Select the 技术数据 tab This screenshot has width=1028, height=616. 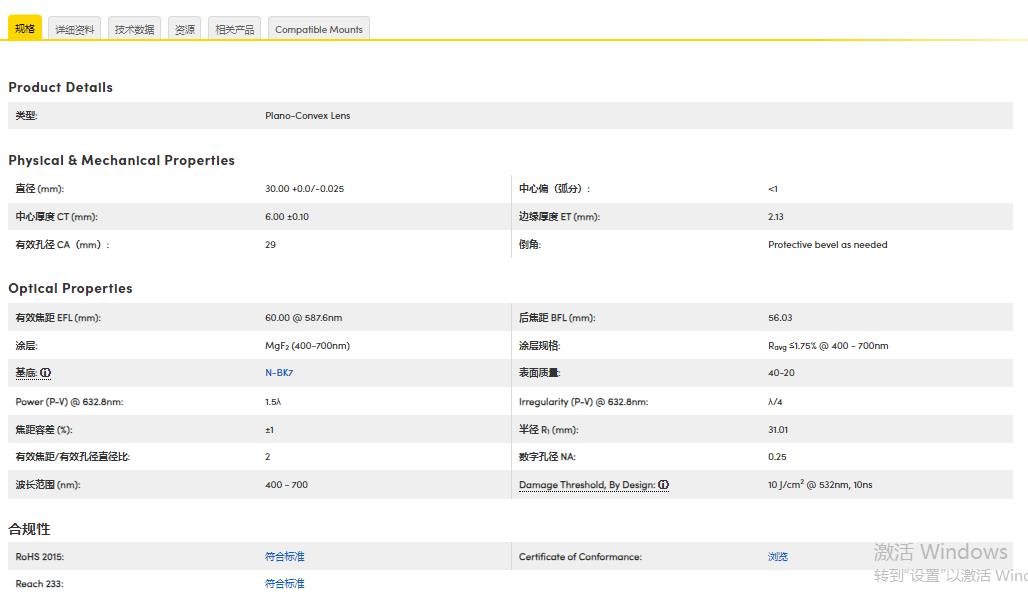coord(134,30)
